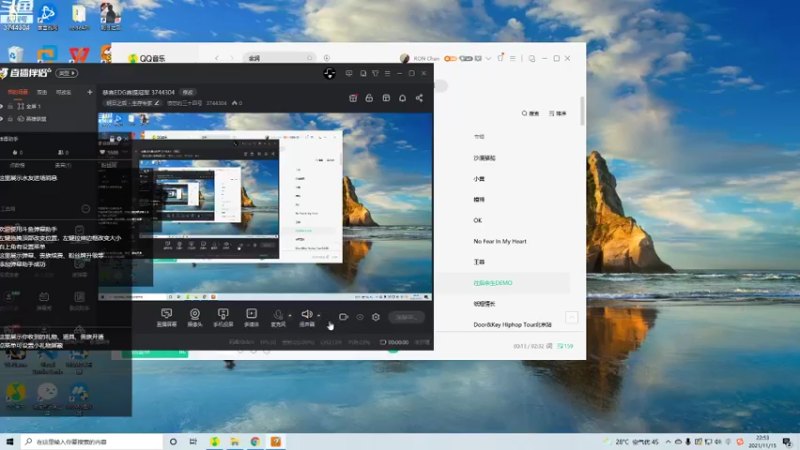Add screen capture source in bottom toolbar
The image size is (800, 450).
[x=166, y=317]
